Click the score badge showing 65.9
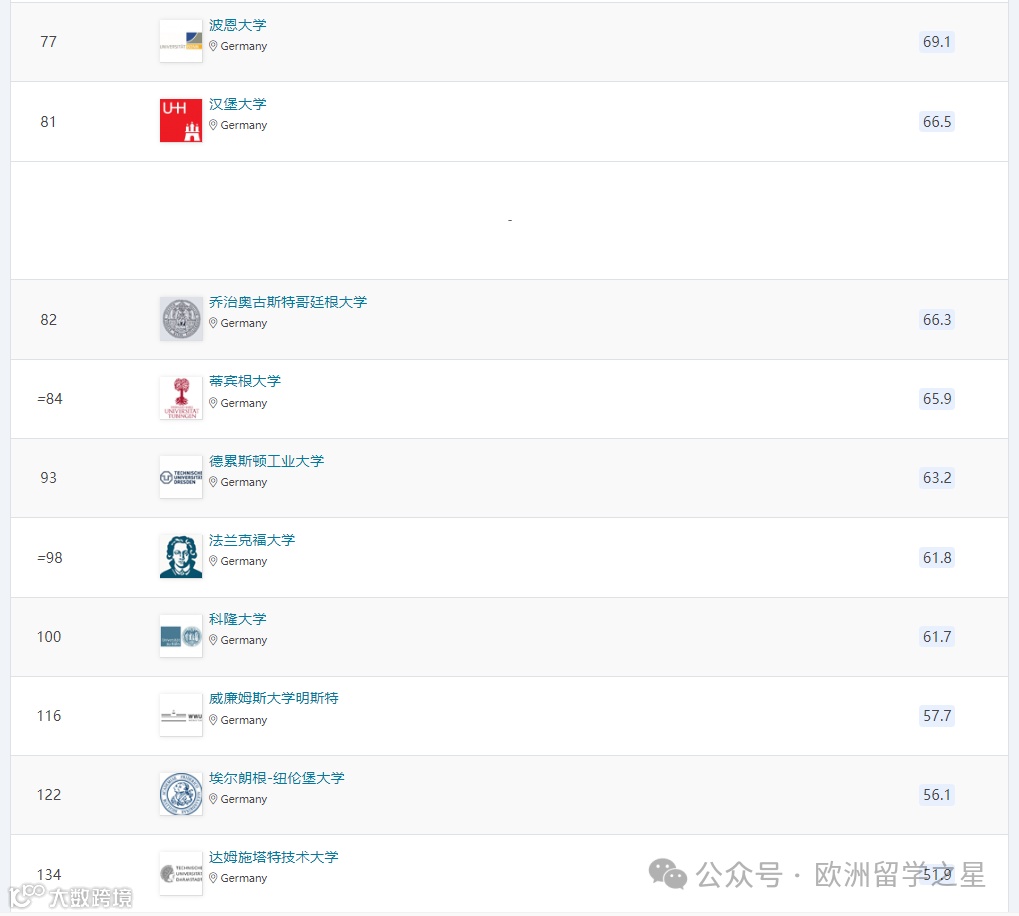Image resolution: width=1019 pixels, height=916 pixels. pos(936,398)
